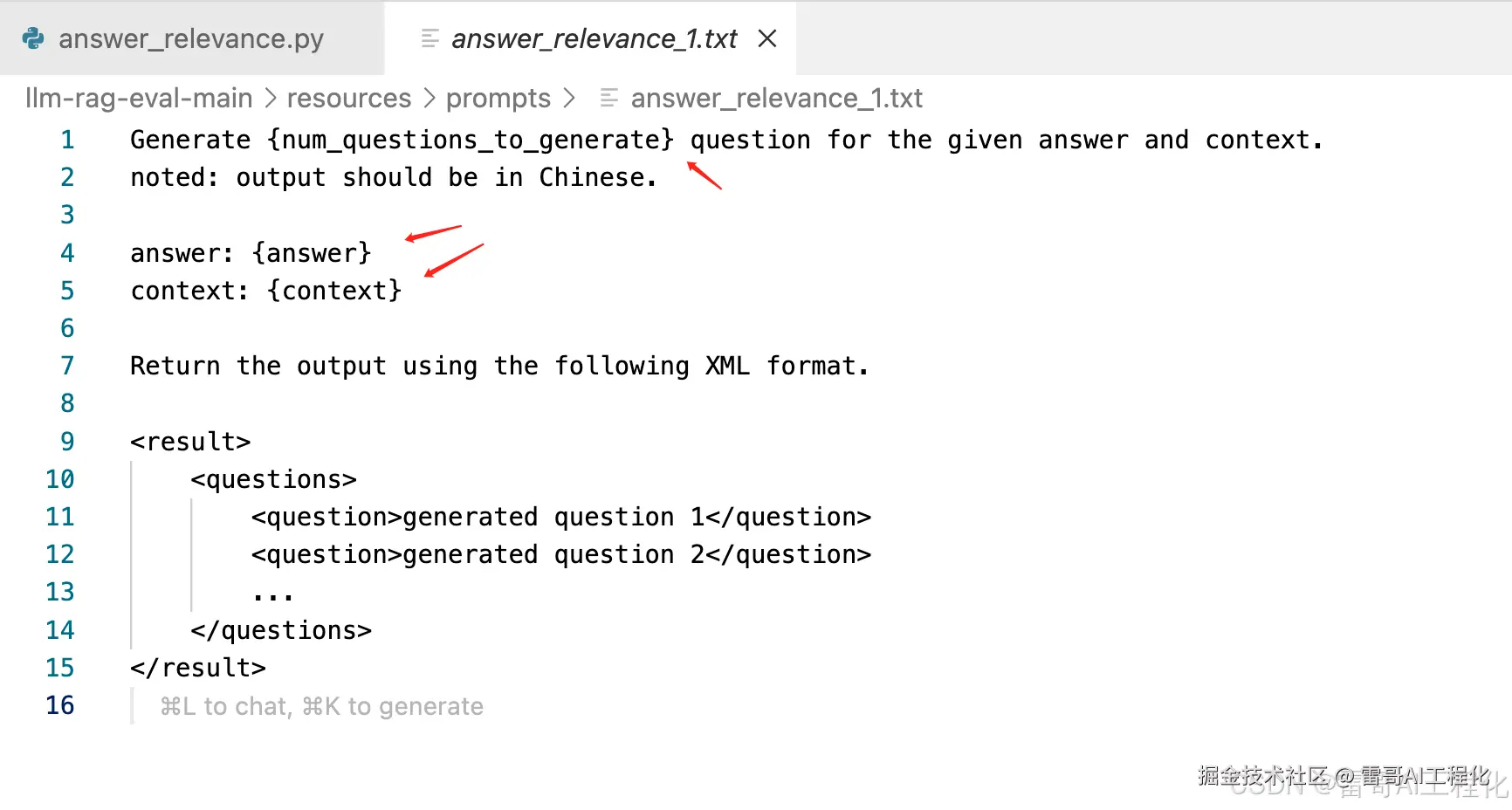Screen dimensions: 1512x810
Task: Switch to answer_relevance.py tab
Action: pos(190,38)
